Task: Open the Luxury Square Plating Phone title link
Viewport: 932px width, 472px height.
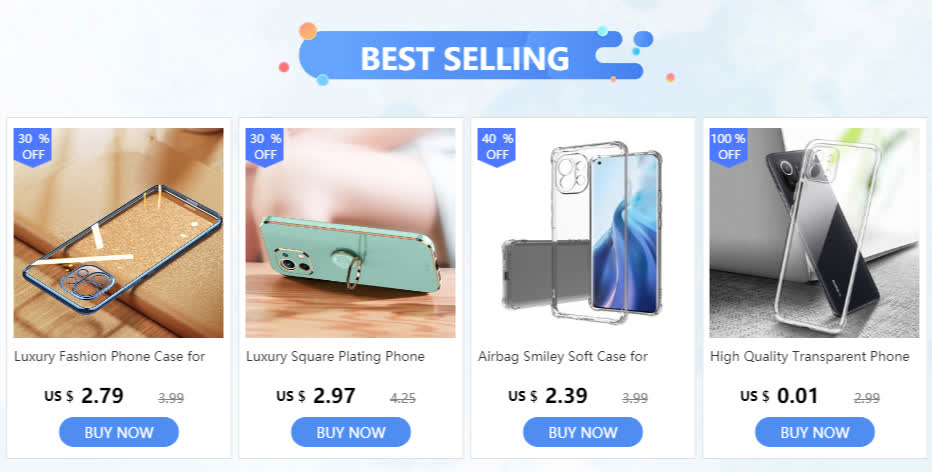Action: coord(335,357)
